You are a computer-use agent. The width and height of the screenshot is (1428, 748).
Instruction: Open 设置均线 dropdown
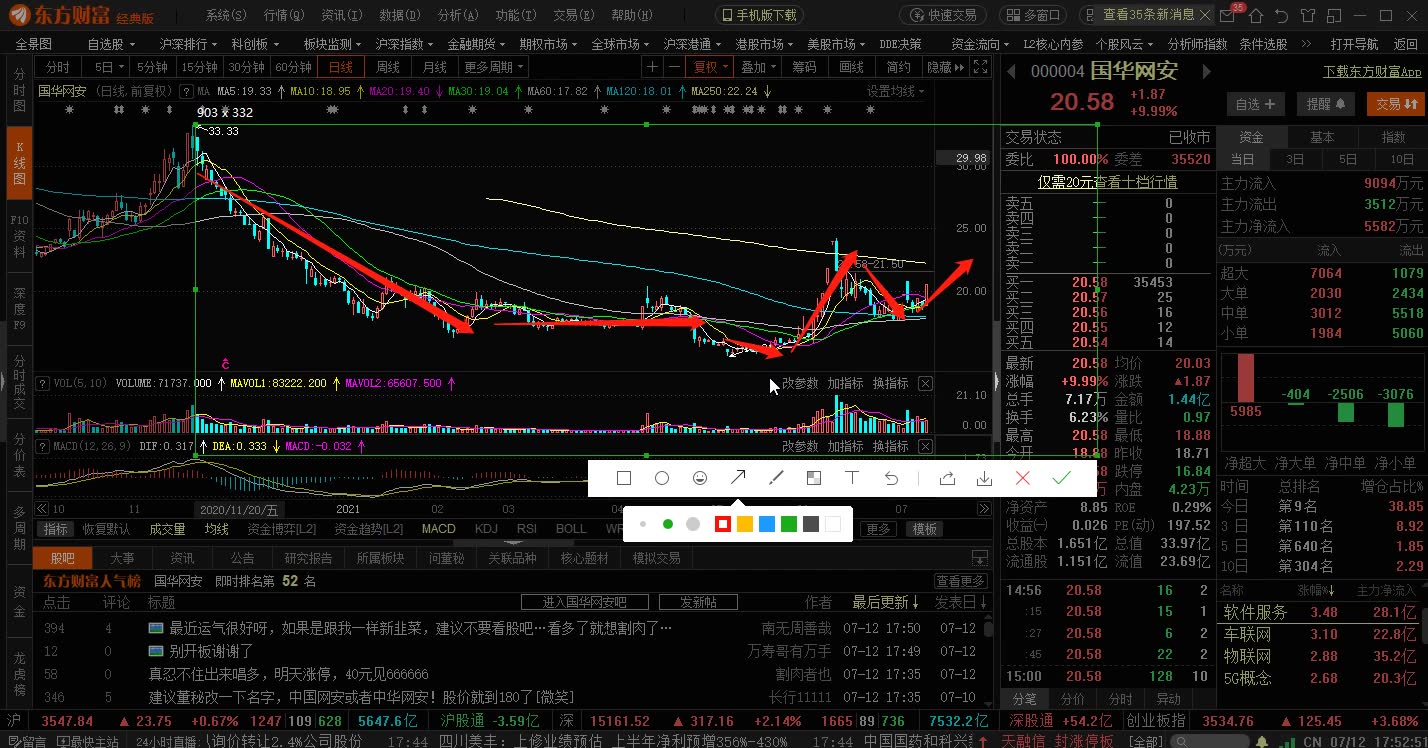tap(895, 91)
